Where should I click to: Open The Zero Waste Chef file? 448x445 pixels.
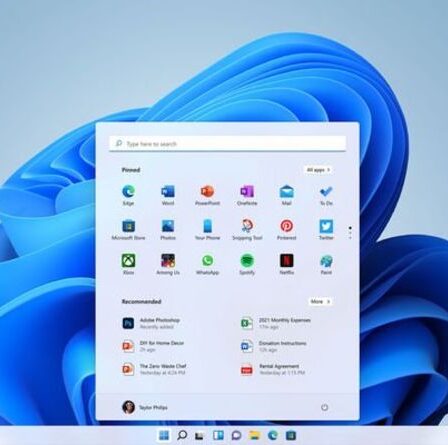click(154, 369)
